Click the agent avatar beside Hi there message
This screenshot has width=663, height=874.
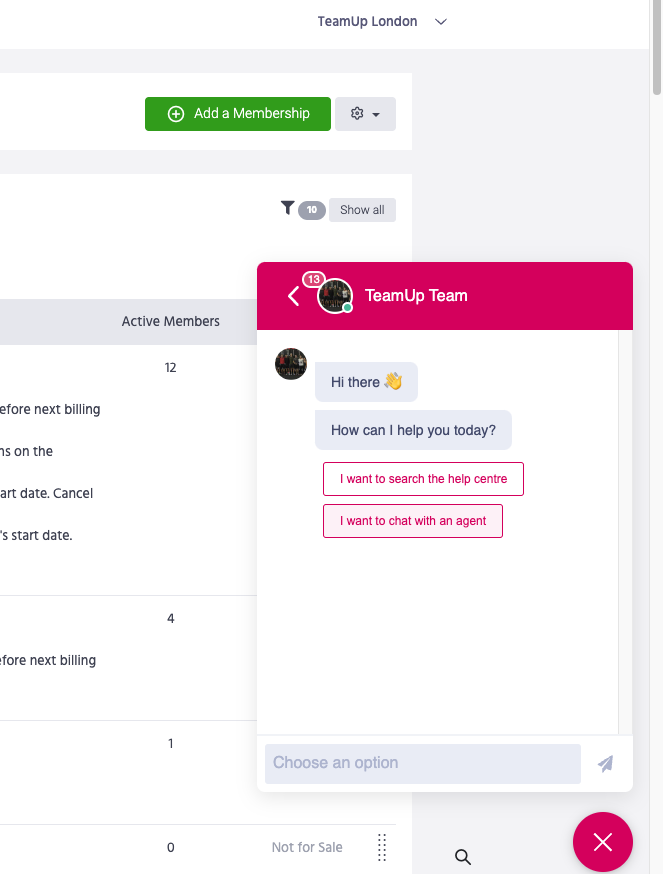pyautogui.click(x=291, y=364)
